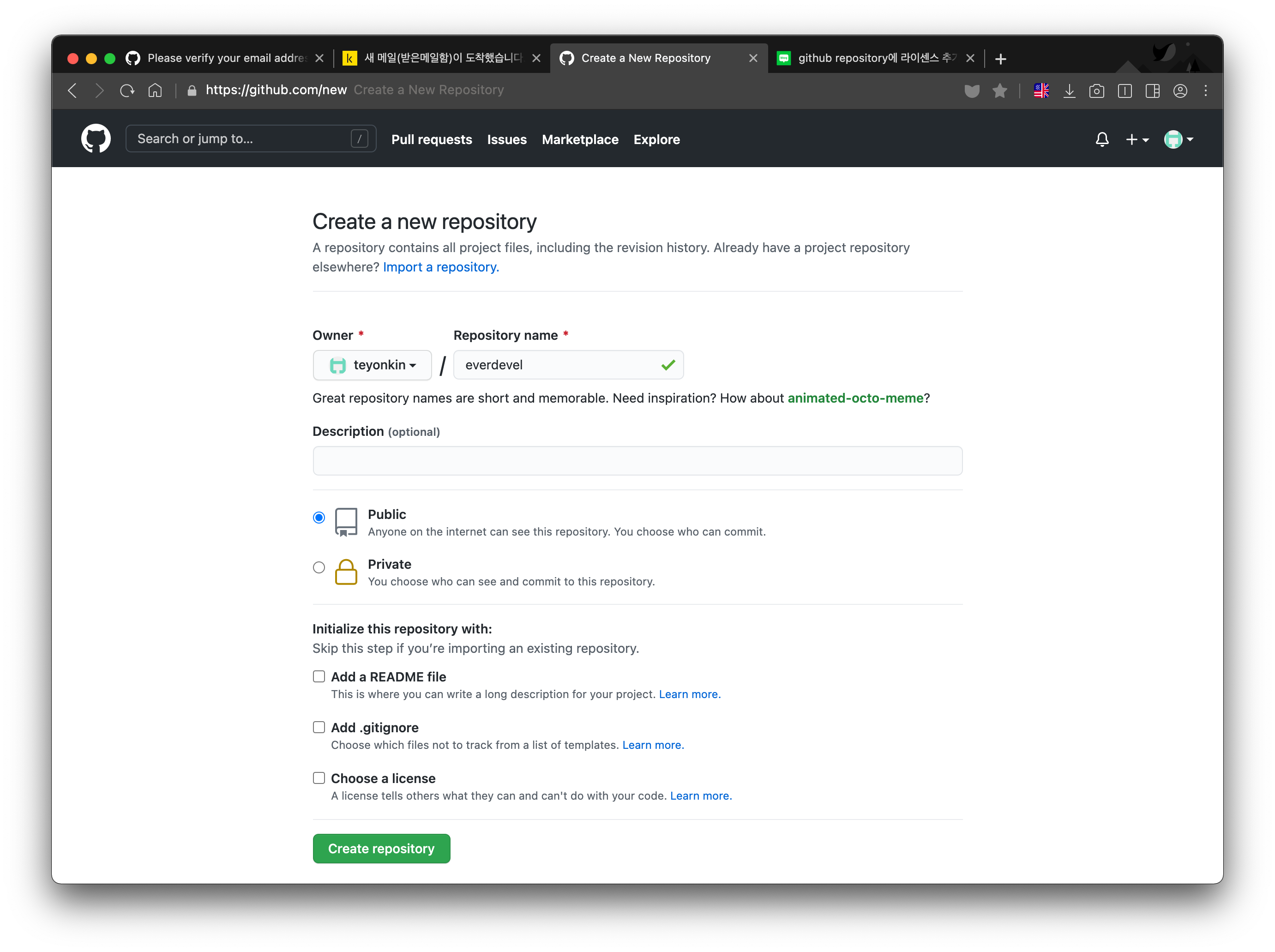The image size is (1275, 952).
Task: Open the user avatar menu
Action: coord(1178,139)
